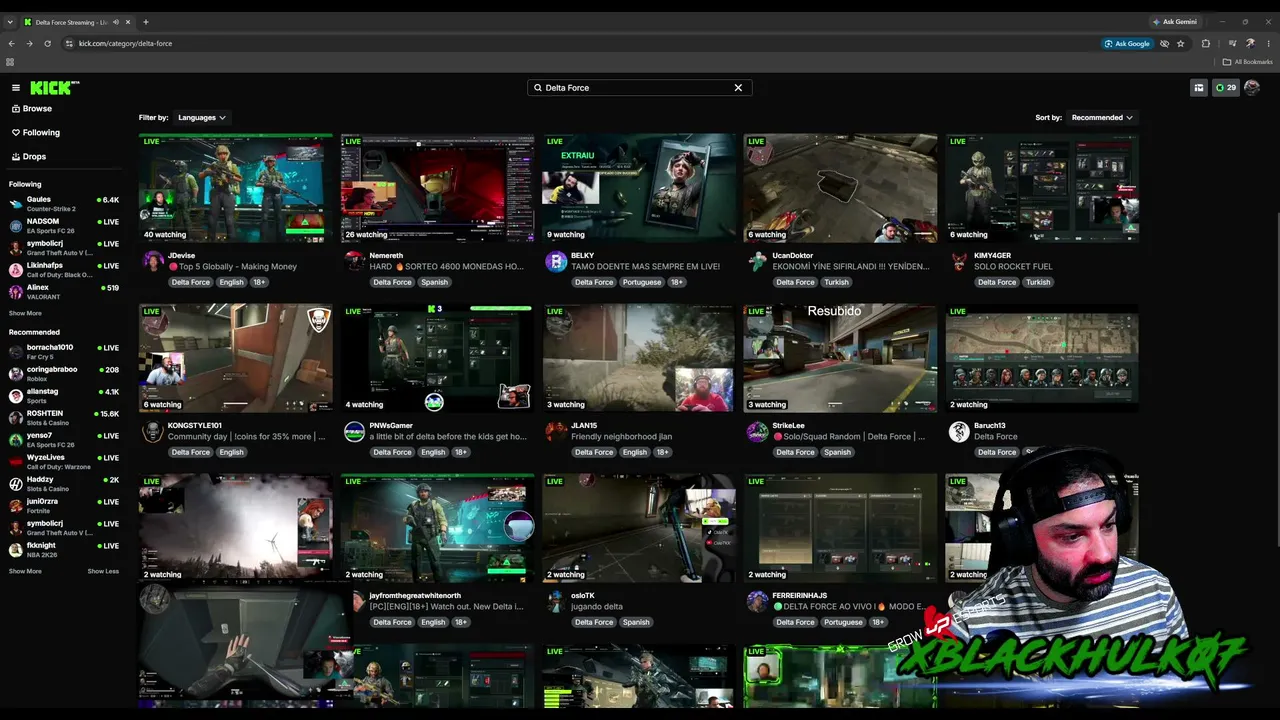
Task: Open Likinhafps channel in the sidebar
Action: (x=64, y=270)
